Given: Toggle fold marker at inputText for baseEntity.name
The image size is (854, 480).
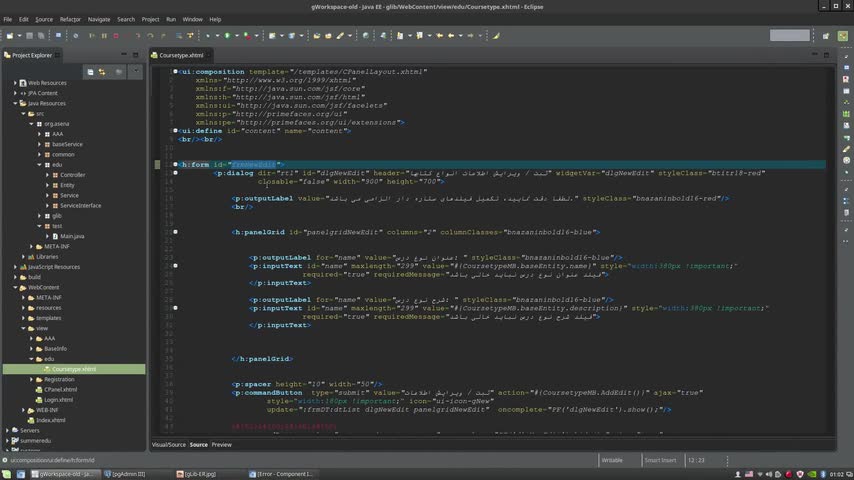Looking at the screenshot, I should [175, 266].
